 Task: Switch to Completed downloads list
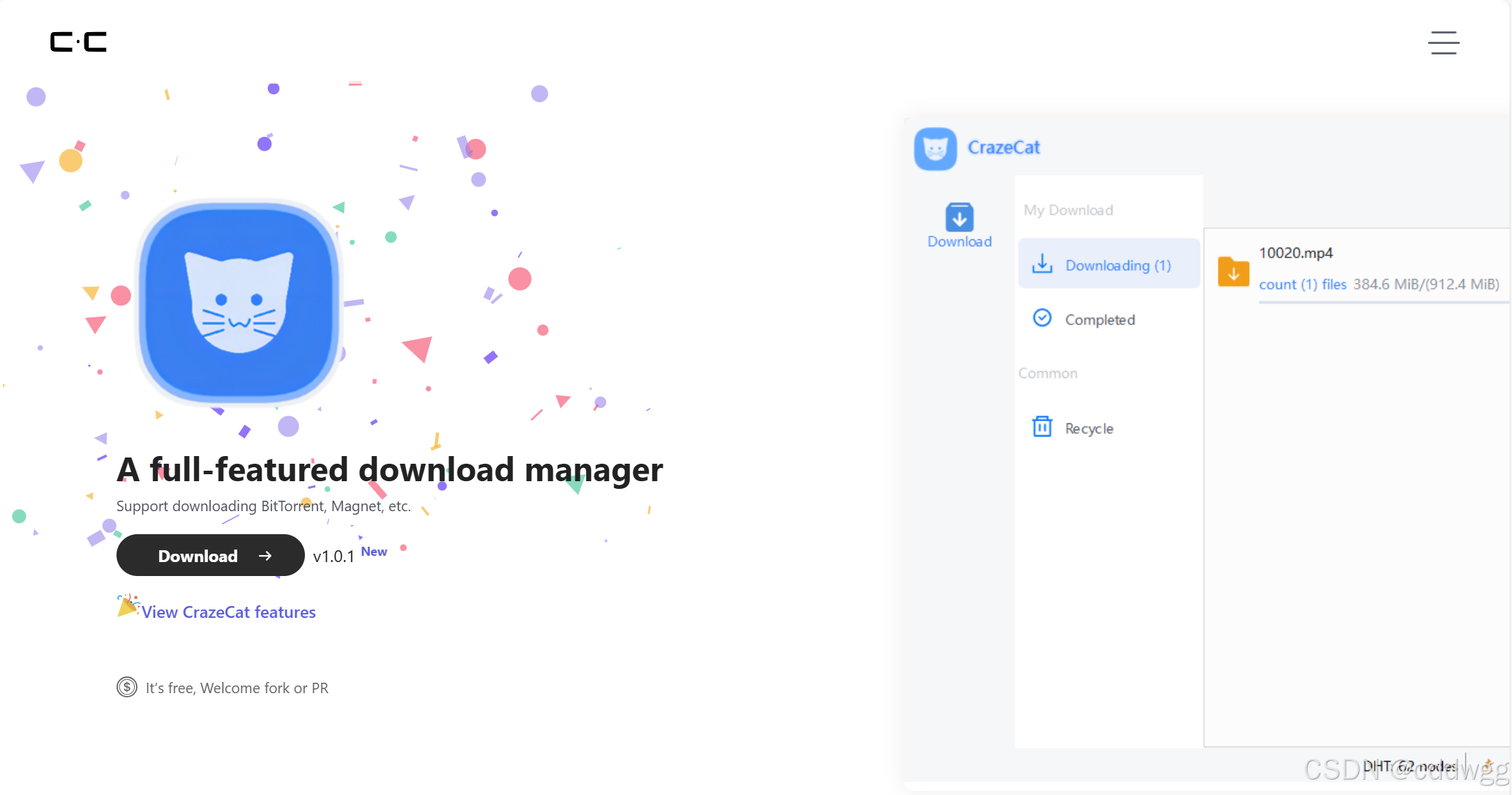(1100, 319)
